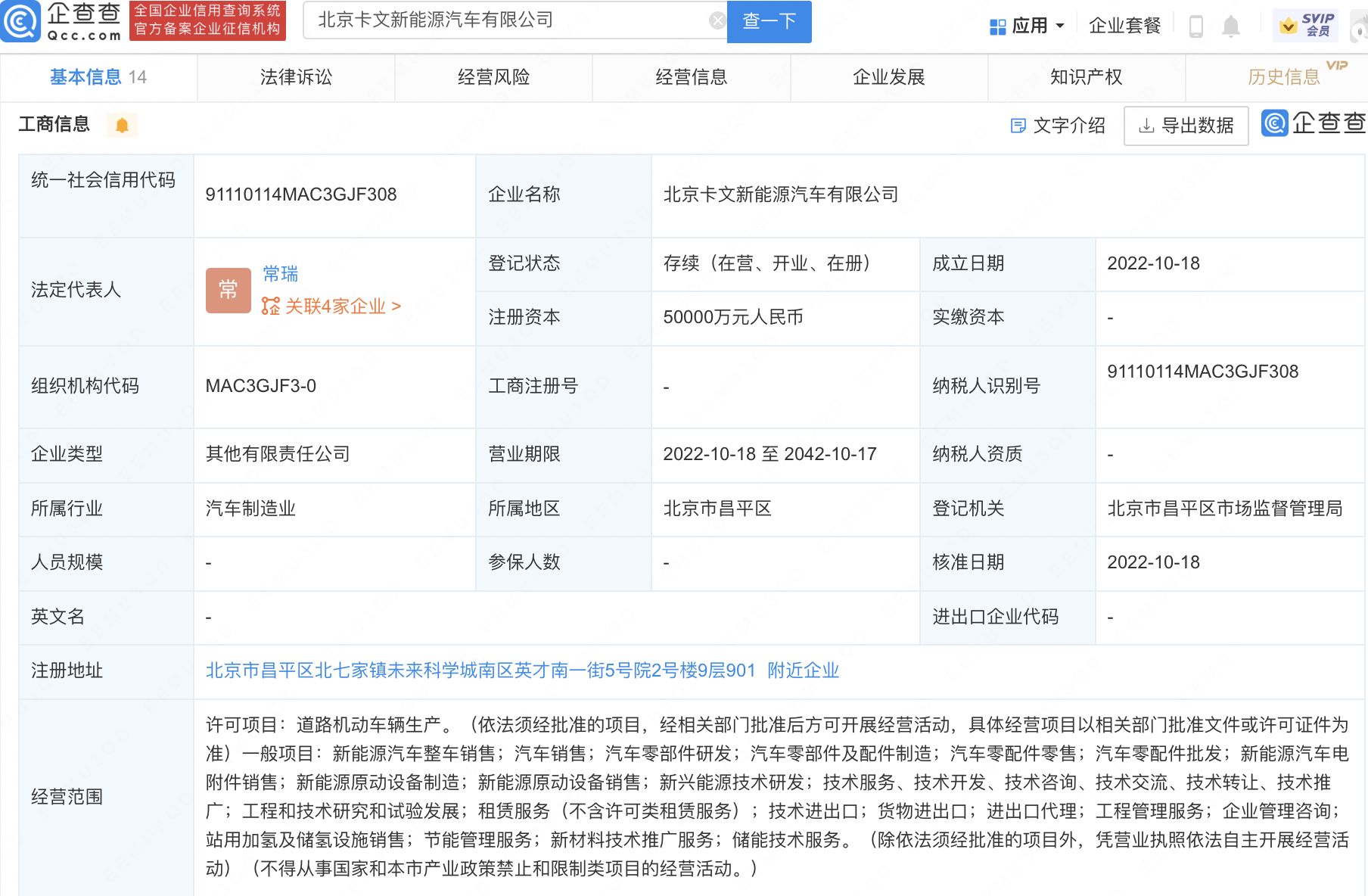Click the 统一社会信用代码 label

(x=104, y=180)
